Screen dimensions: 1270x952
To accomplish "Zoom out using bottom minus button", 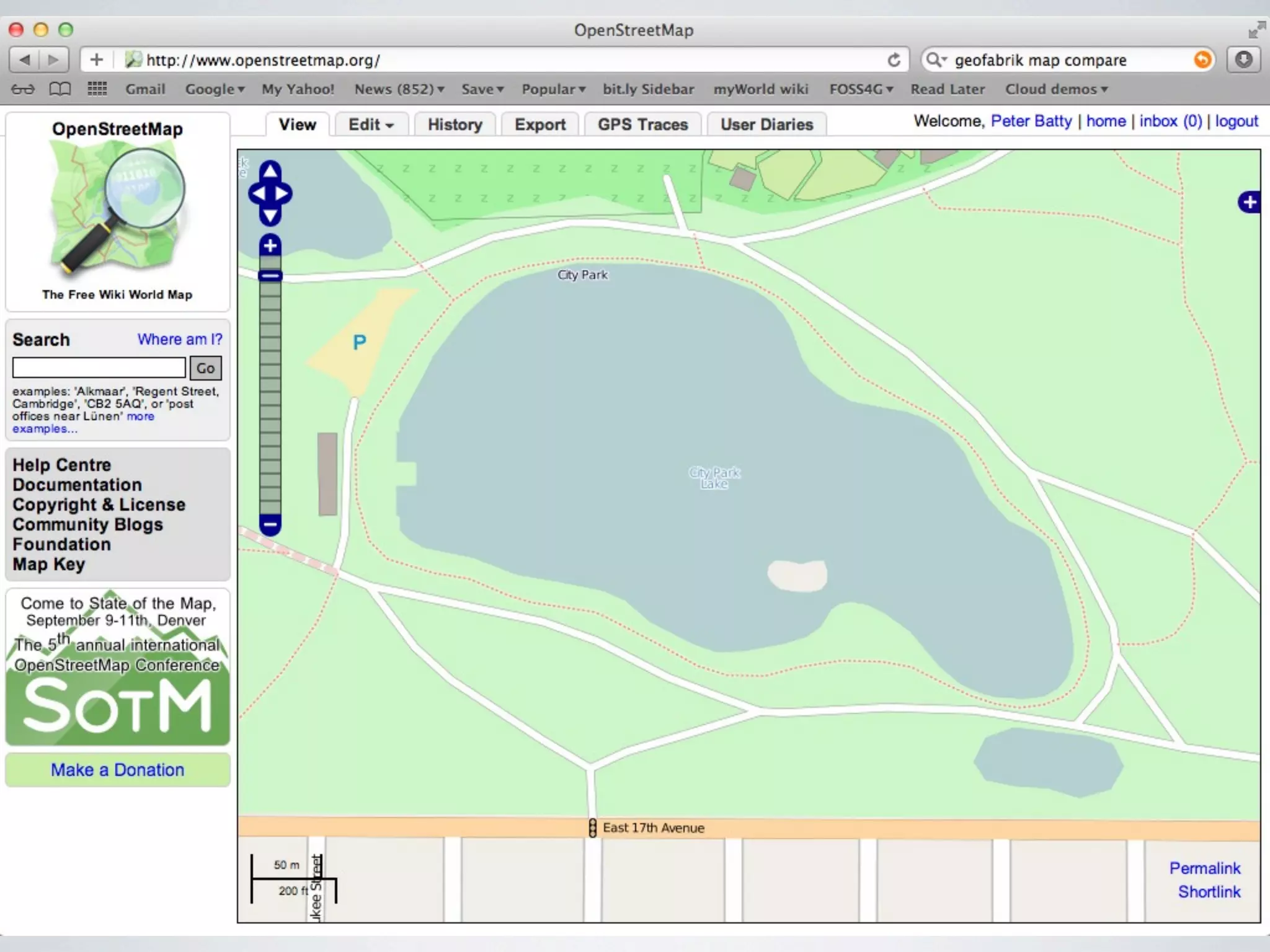I will (270, 525).
